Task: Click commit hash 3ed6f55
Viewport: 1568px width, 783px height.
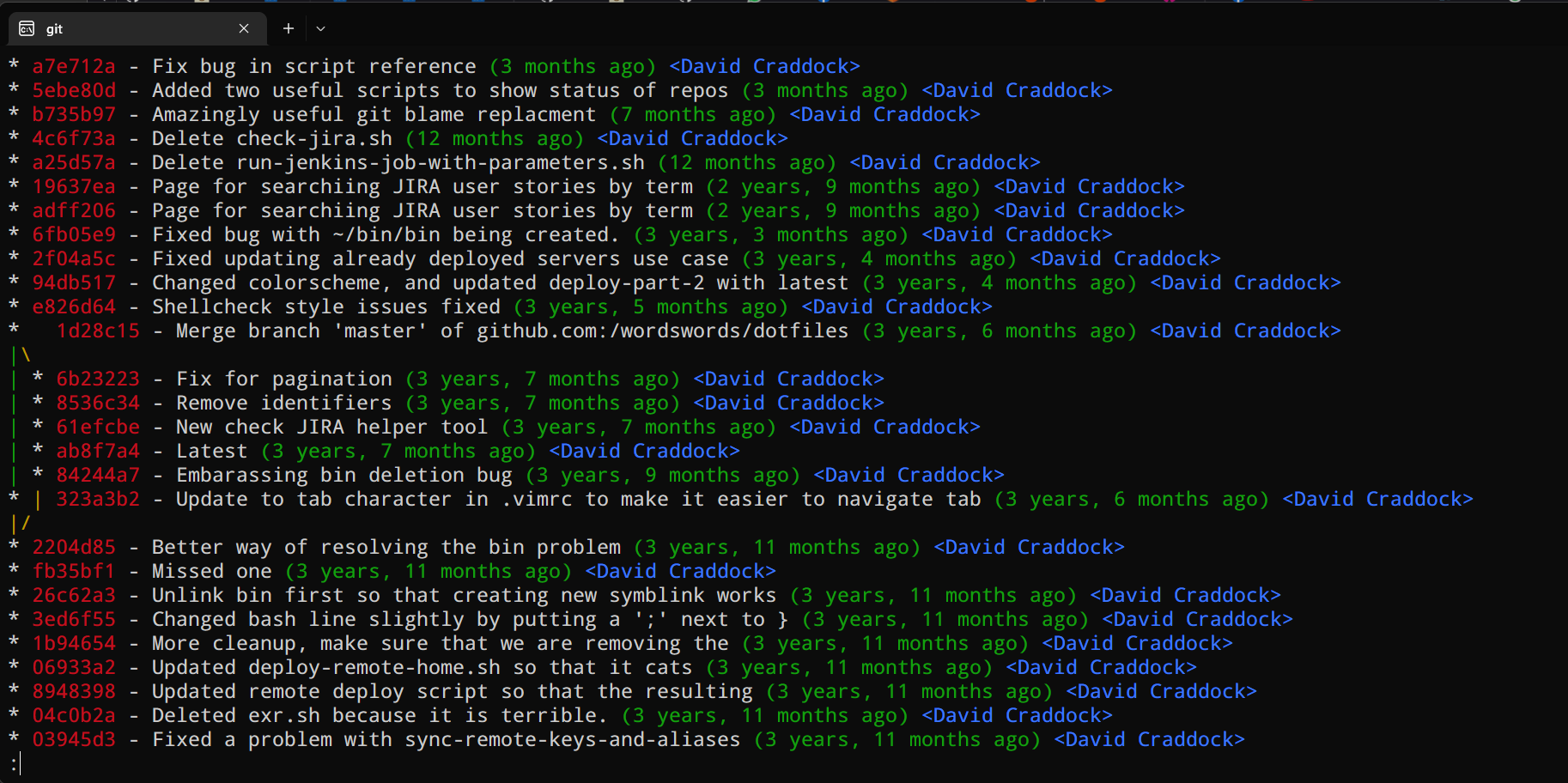Action: pos(74,619)
